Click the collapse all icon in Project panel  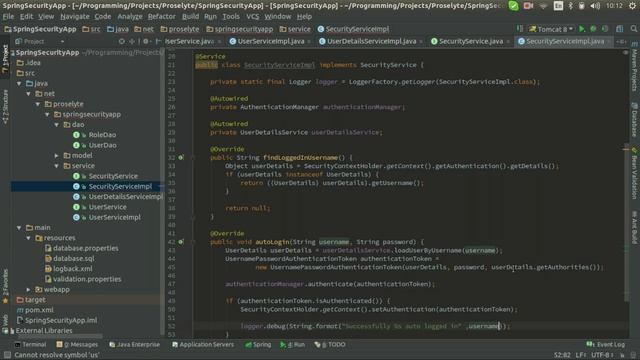(132, 41)
